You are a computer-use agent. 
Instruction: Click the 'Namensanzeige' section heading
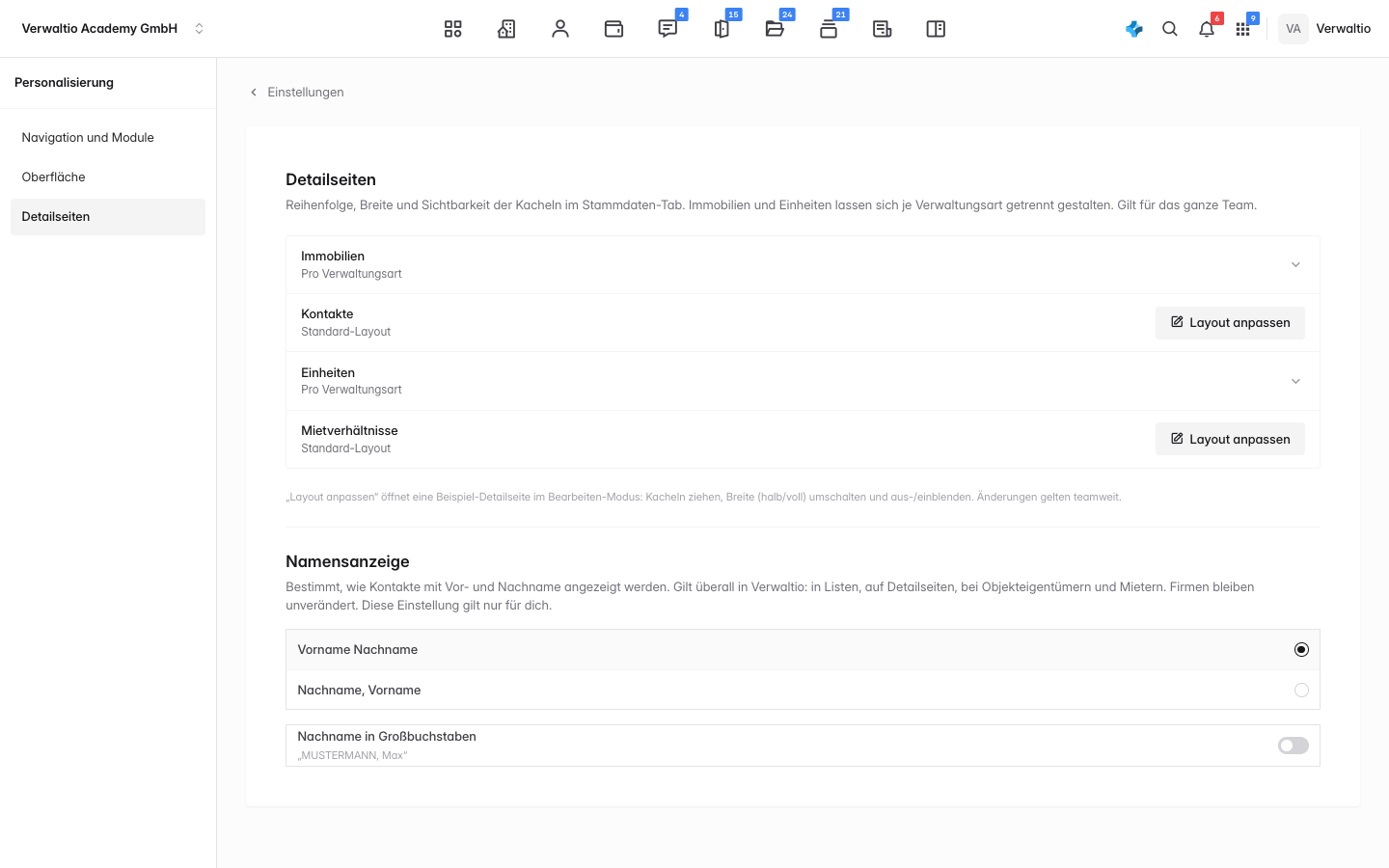click(347, 562)
